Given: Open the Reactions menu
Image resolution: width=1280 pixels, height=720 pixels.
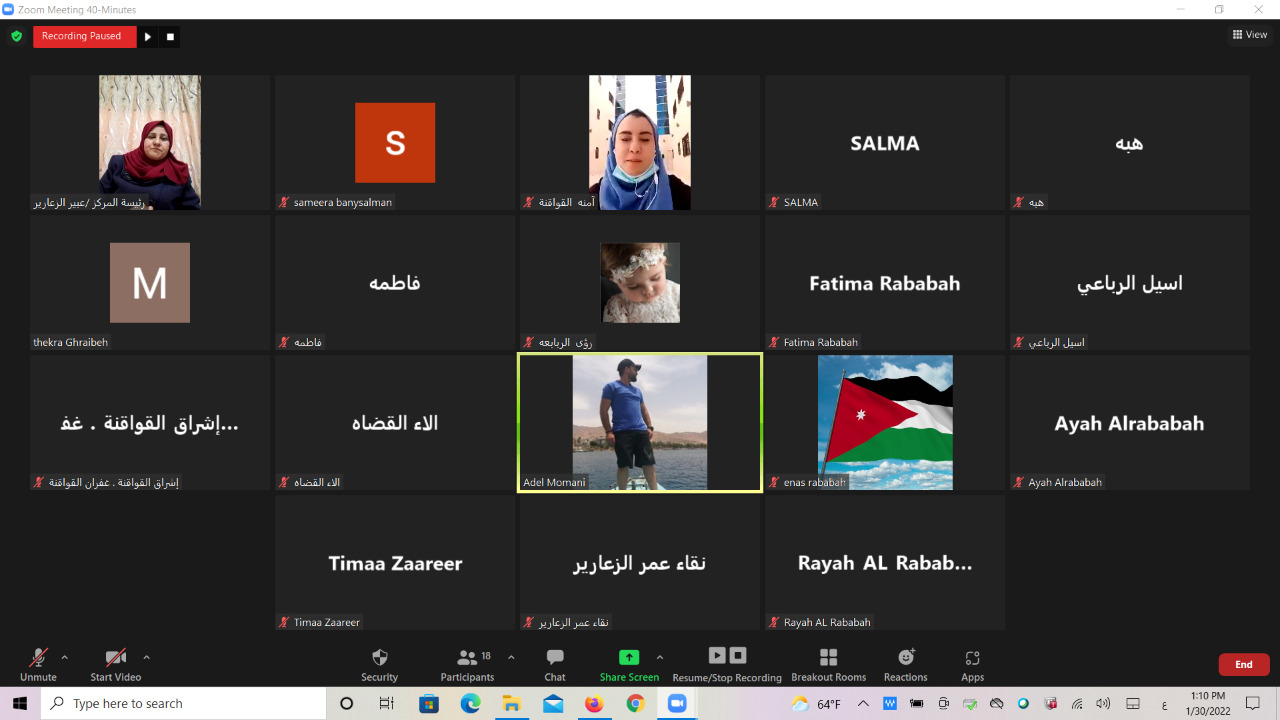Looking at the screenshot, I should 906,664.
